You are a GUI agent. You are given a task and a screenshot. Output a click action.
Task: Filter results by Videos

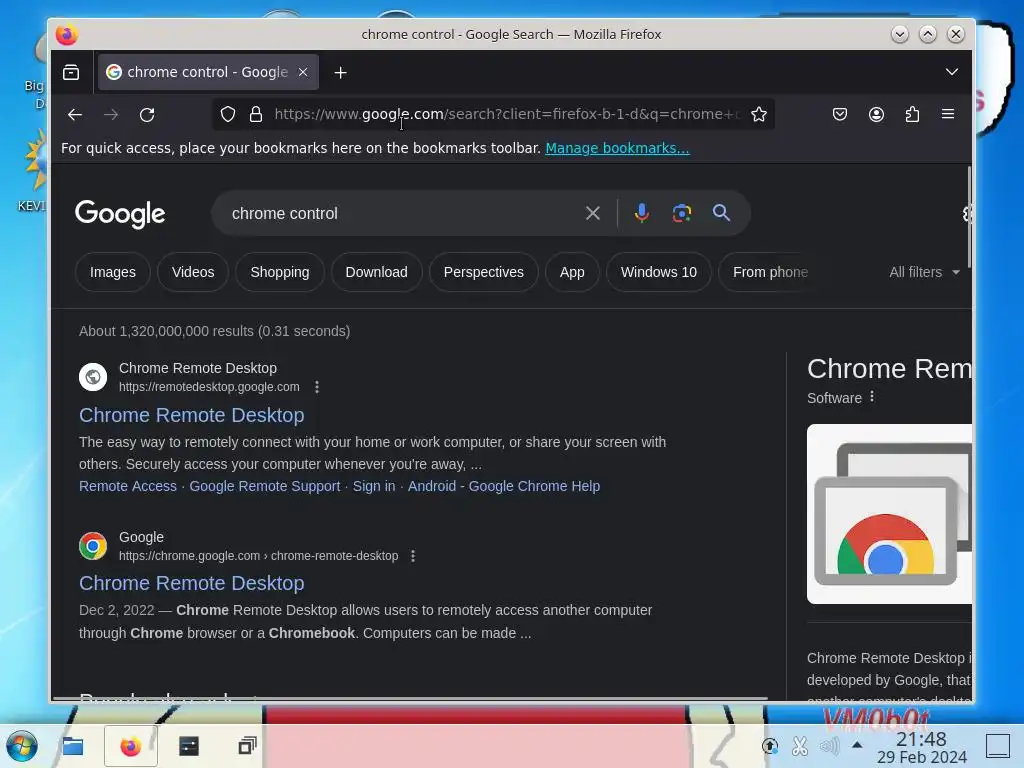pos(193,272)
